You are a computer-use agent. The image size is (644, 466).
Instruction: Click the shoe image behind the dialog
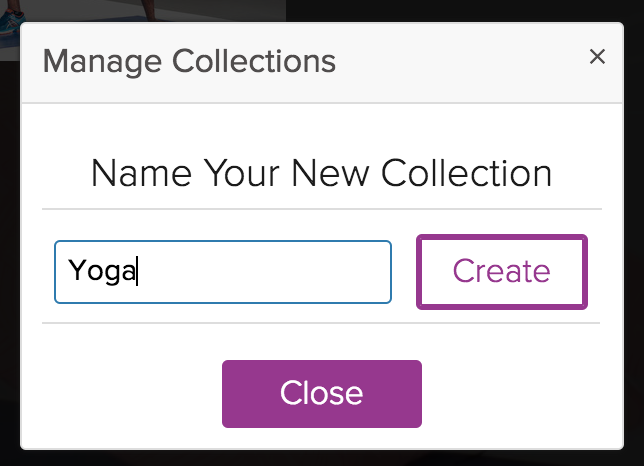(12, 12)
